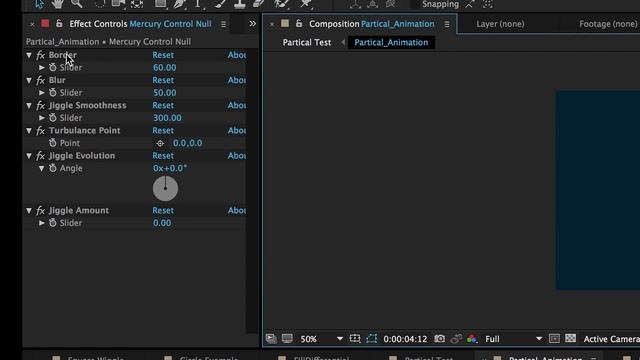
Task: Take a snapshot with camera icon
Action: (440, 339)
